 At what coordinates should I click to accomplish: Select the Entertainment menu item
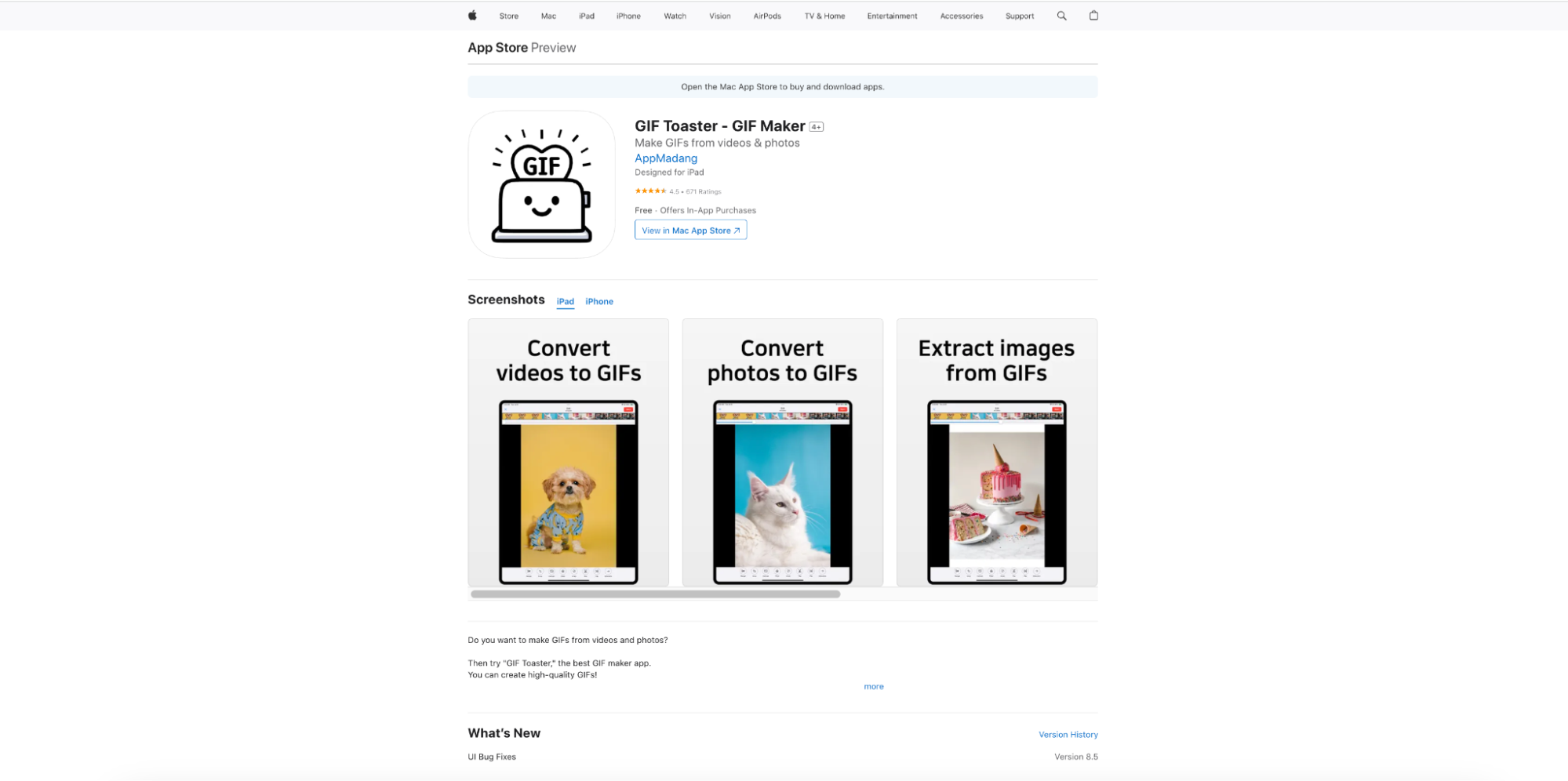coord(892,16)
